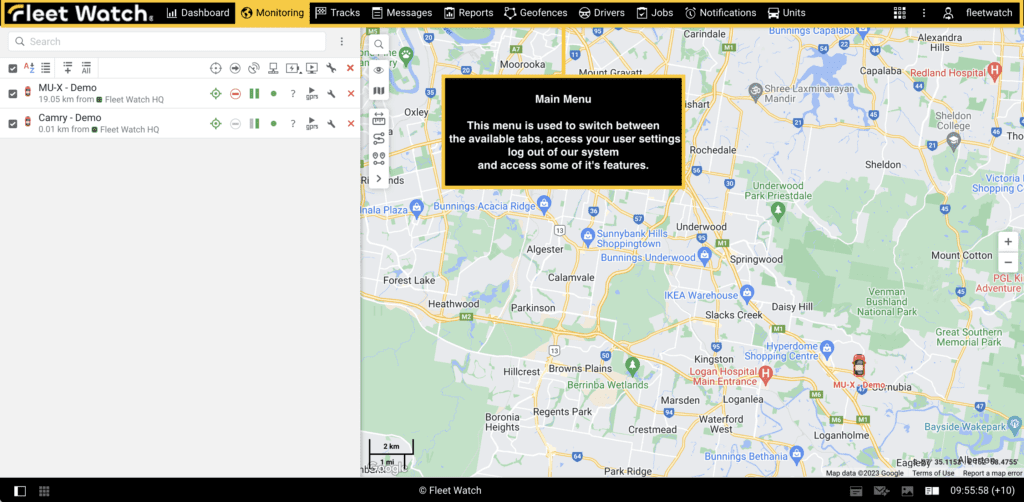Click the map search magnifier button
Screen dimensions: 1024x502
point(378,45)
